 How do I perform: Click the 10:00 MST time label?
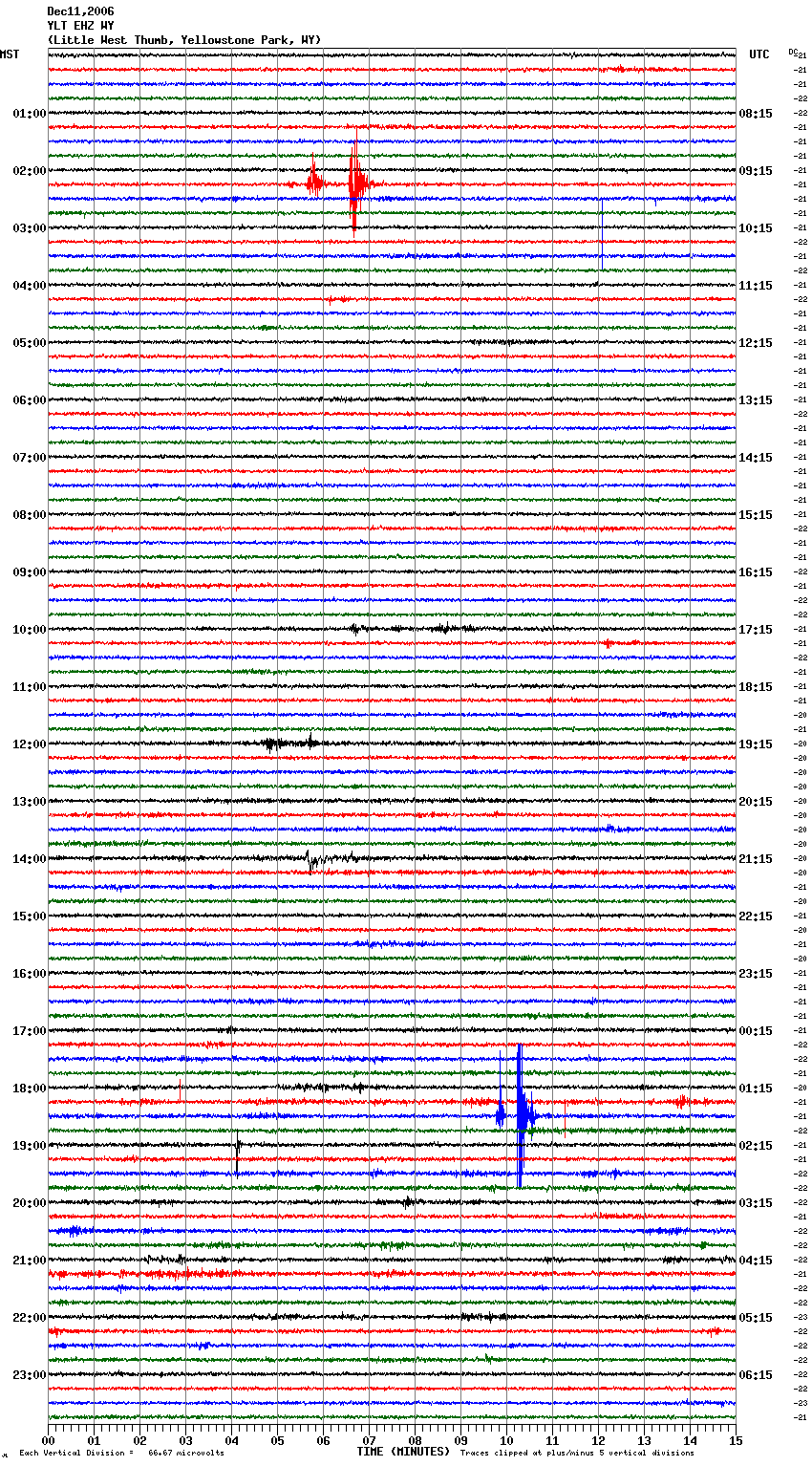[x=30, y=630]
